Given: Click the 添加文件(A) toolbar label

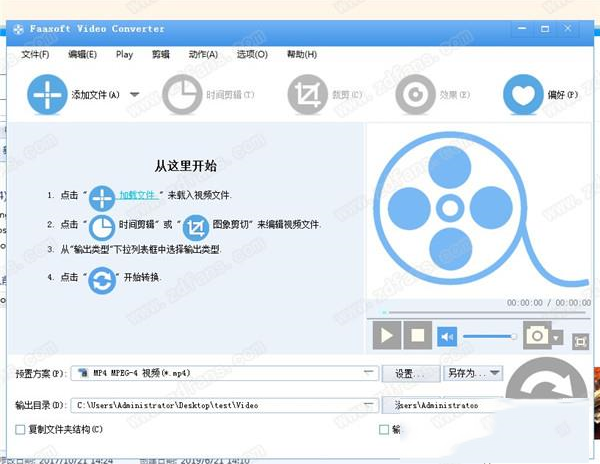Looking at the screenshot, I should pyautogui.click(x=95, y=94).
